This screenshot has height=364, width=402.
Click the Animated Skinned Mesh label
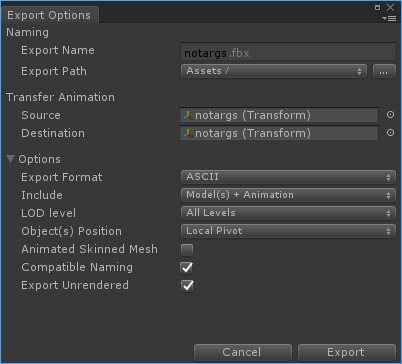(89, 249)
